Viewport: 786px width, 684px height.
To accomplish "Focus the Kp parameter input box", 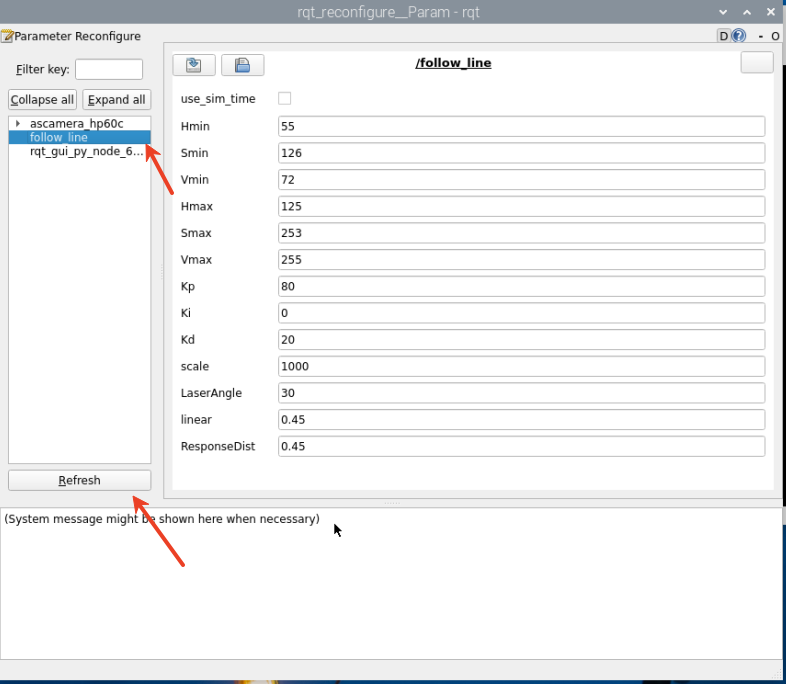I will [x=521, y=286].
